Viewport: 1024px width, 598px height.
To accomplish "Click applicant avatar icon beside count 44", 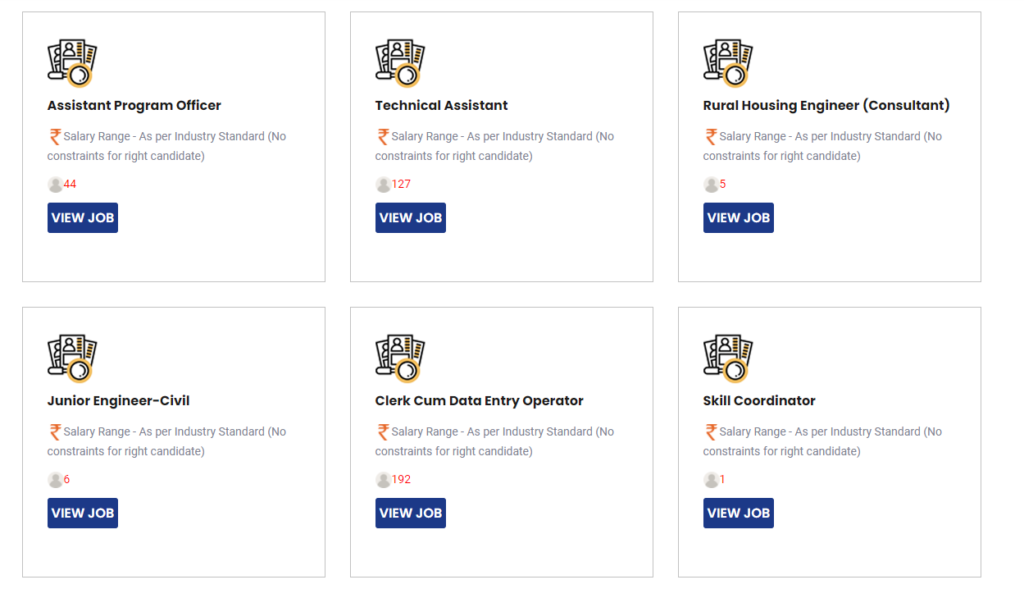I will 55,184.
